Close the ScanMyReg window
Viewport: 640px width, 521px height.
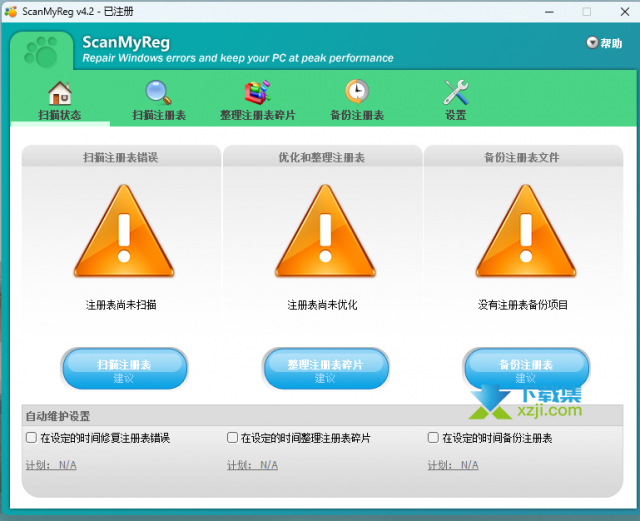click(x=624, y=12)
